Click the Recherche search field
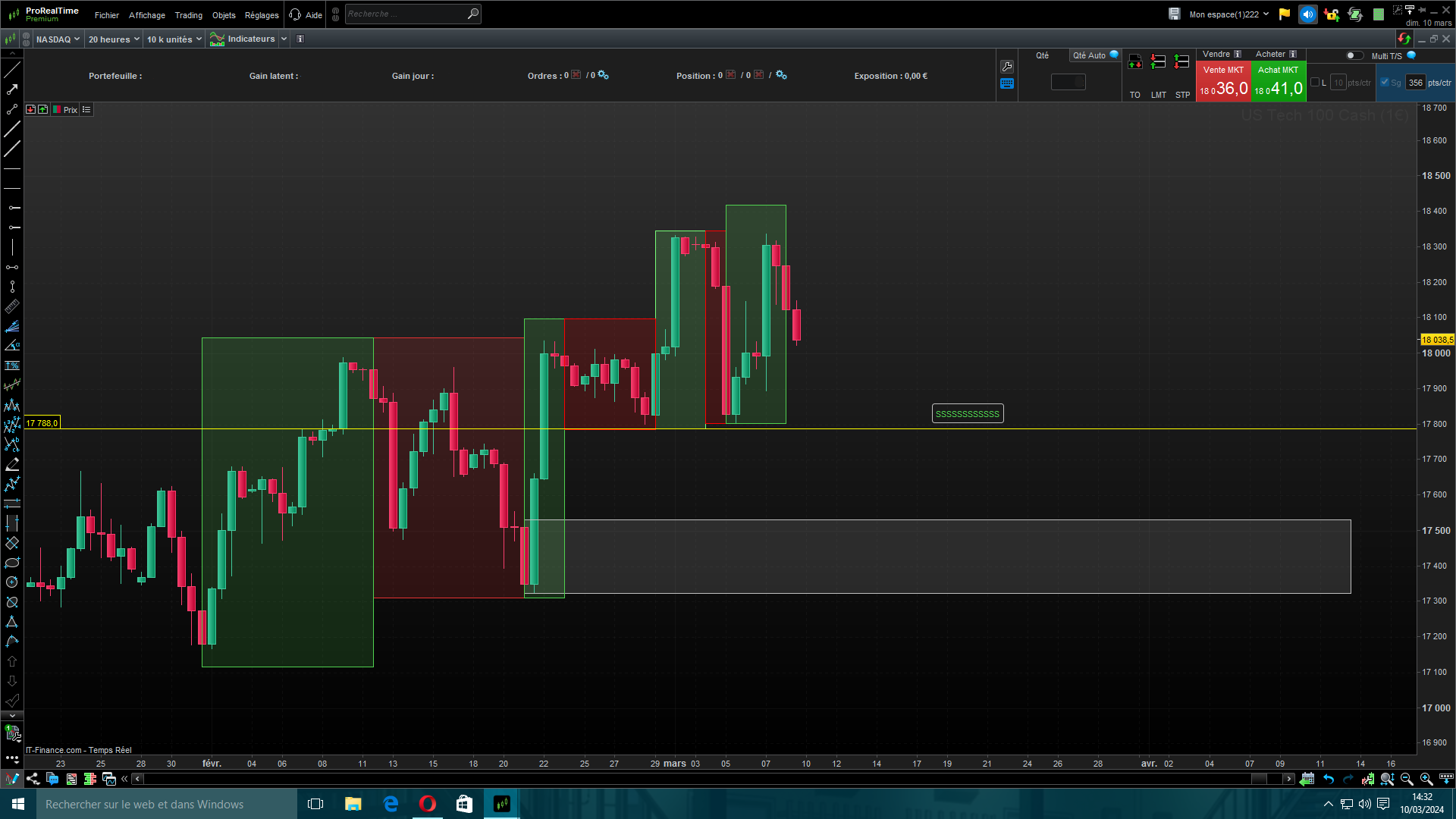The image size is (1456, 819). [406, 14]
